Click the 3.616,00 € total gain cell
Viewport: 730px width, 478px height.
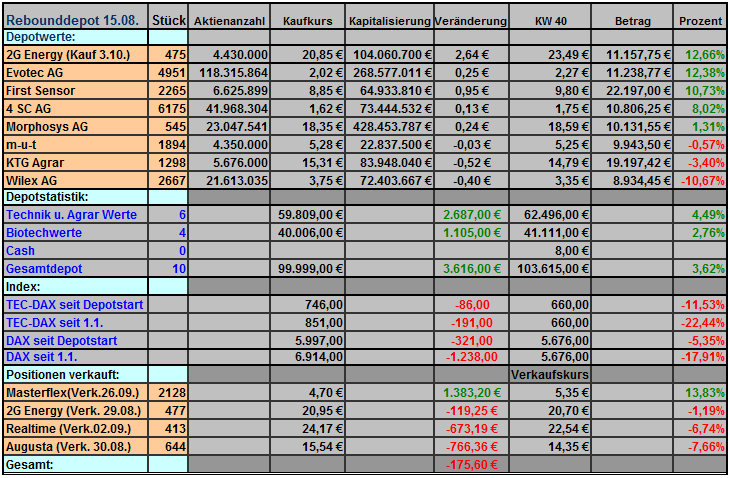[471, 269]
